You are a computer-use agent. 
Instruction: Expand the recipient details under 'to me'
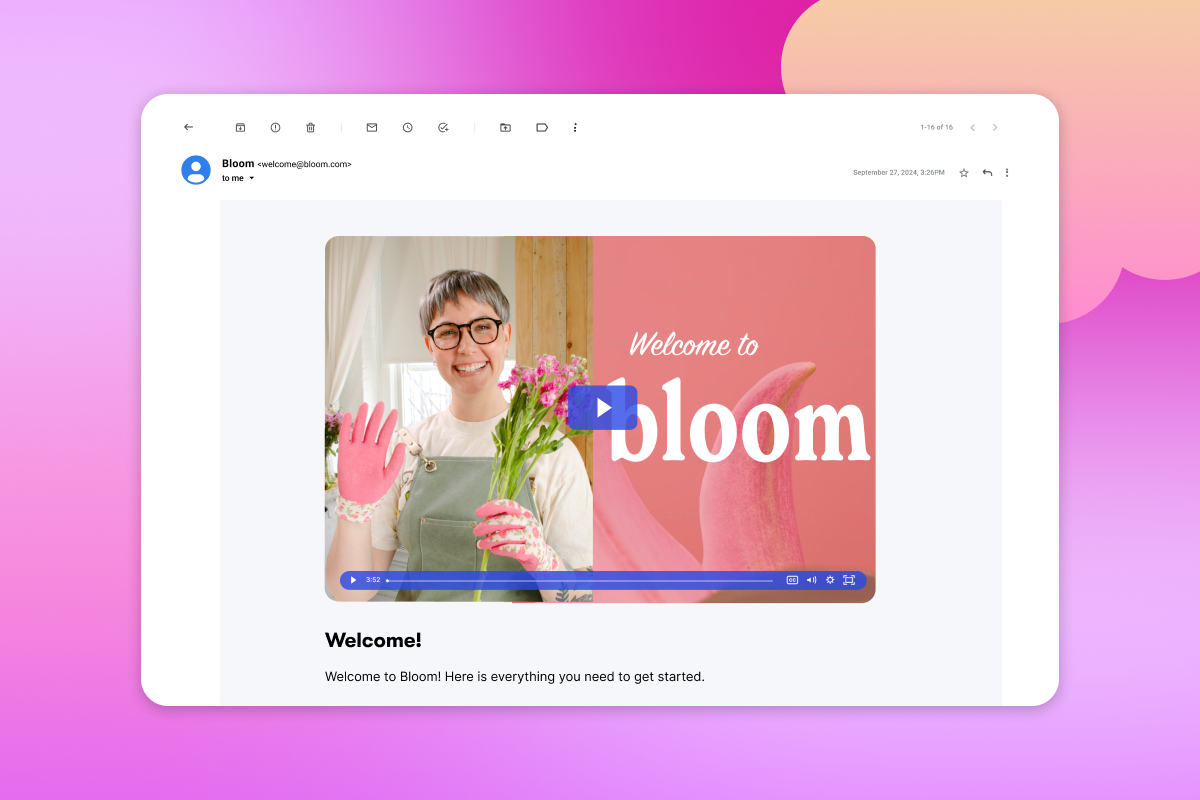(252, 178)
